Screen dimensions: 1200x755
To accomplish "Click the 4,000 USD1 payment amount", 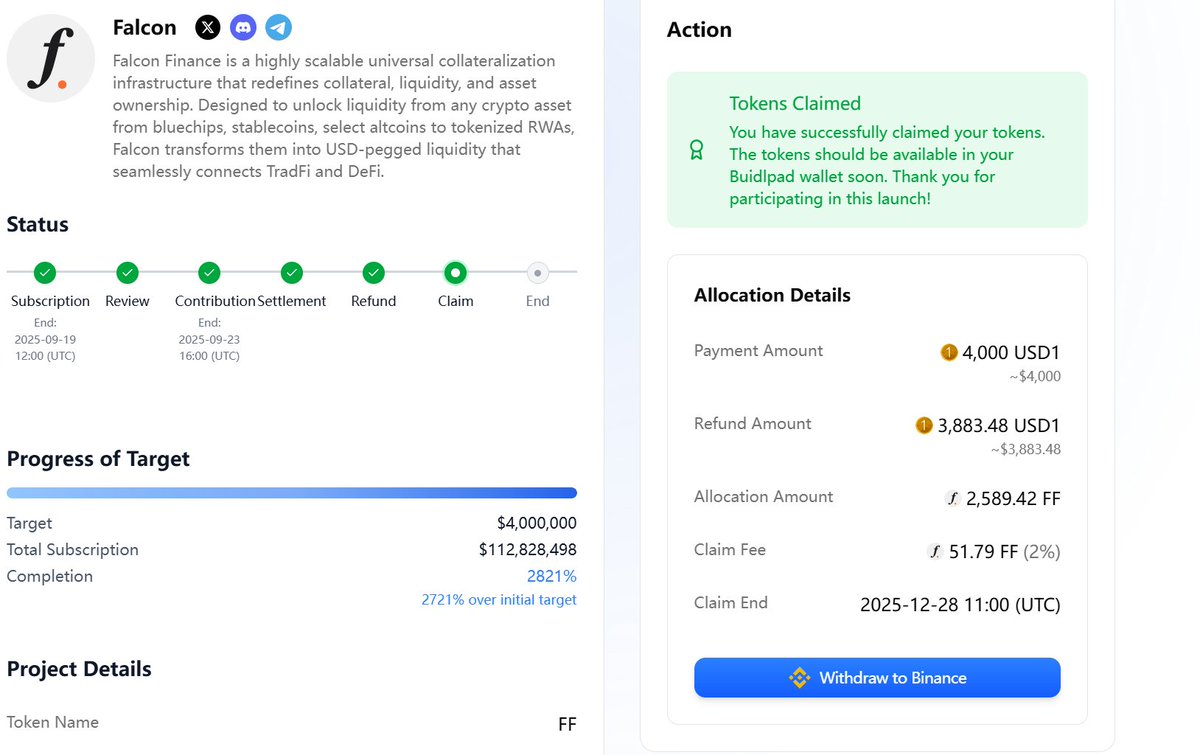I will [1011, 353].
